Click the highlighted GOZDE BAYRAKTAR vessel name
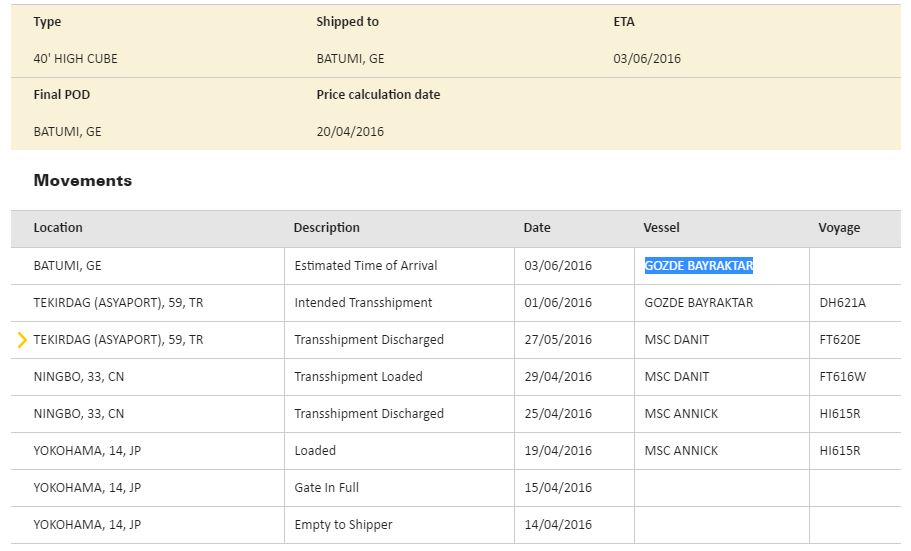The height and width of the screenshot is (551, 911). tap(698, 266)
